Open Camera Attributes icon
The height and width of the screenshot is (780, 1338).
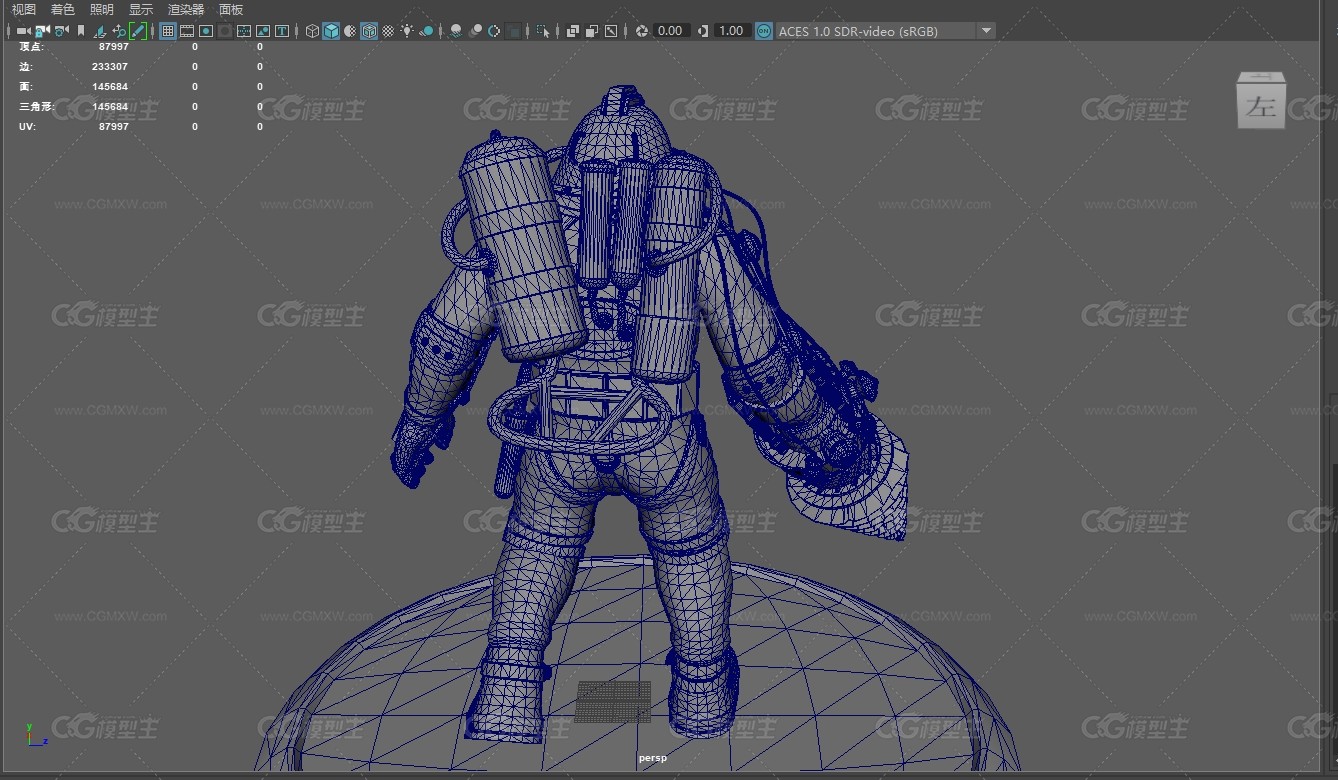point(61,31)
